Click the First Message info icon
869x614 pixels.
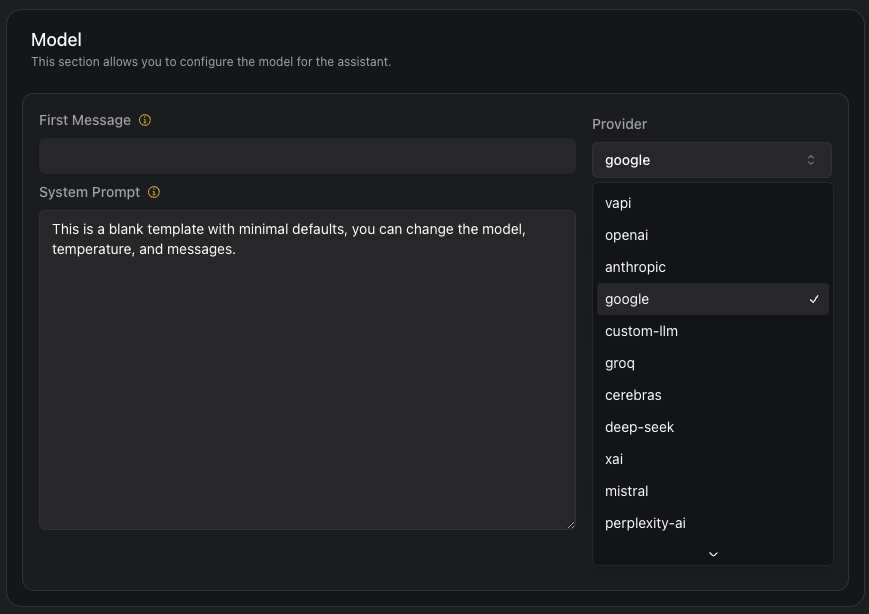coord(145,120)
